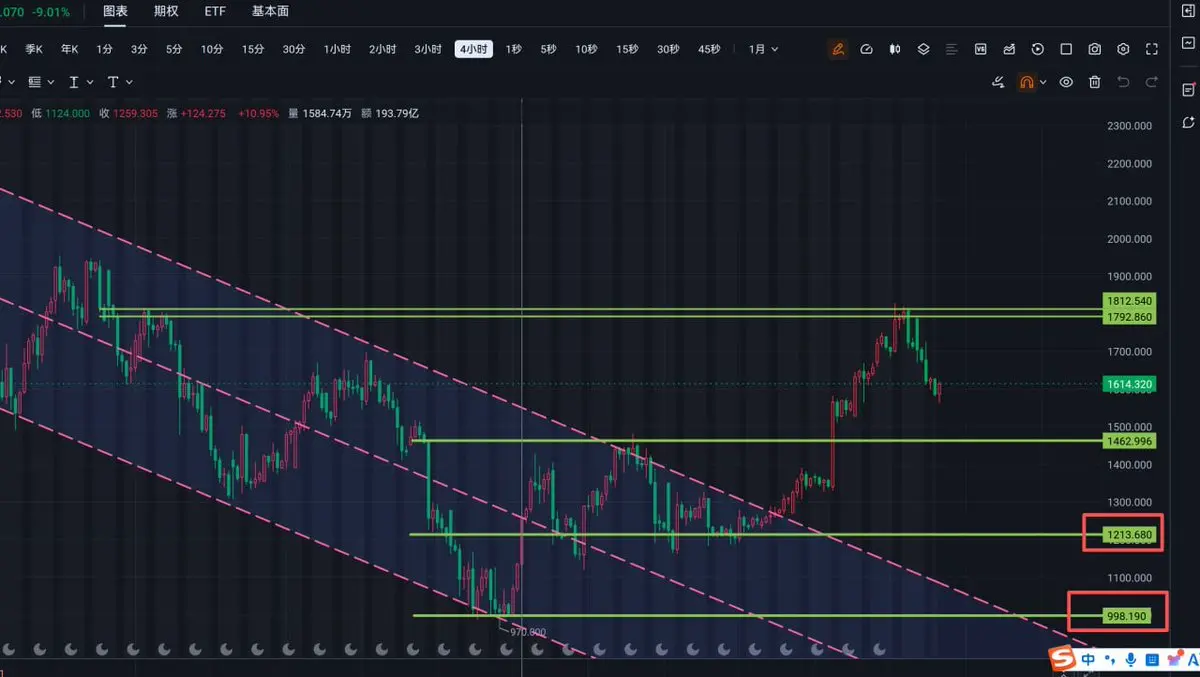Undo the last drawing action
Image resolution: width=1200 pixels, height=677 pixels.
[x=1123, y=82]
